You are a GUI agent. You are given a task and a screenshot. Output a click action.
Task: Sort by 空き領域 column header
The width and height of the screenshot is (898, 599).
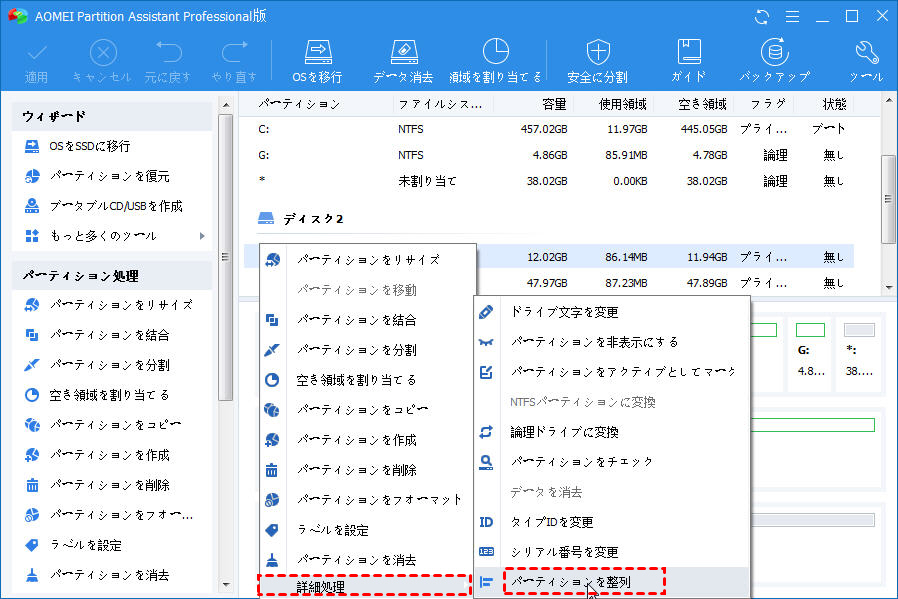pyautogui.click(x=702, y=104)
